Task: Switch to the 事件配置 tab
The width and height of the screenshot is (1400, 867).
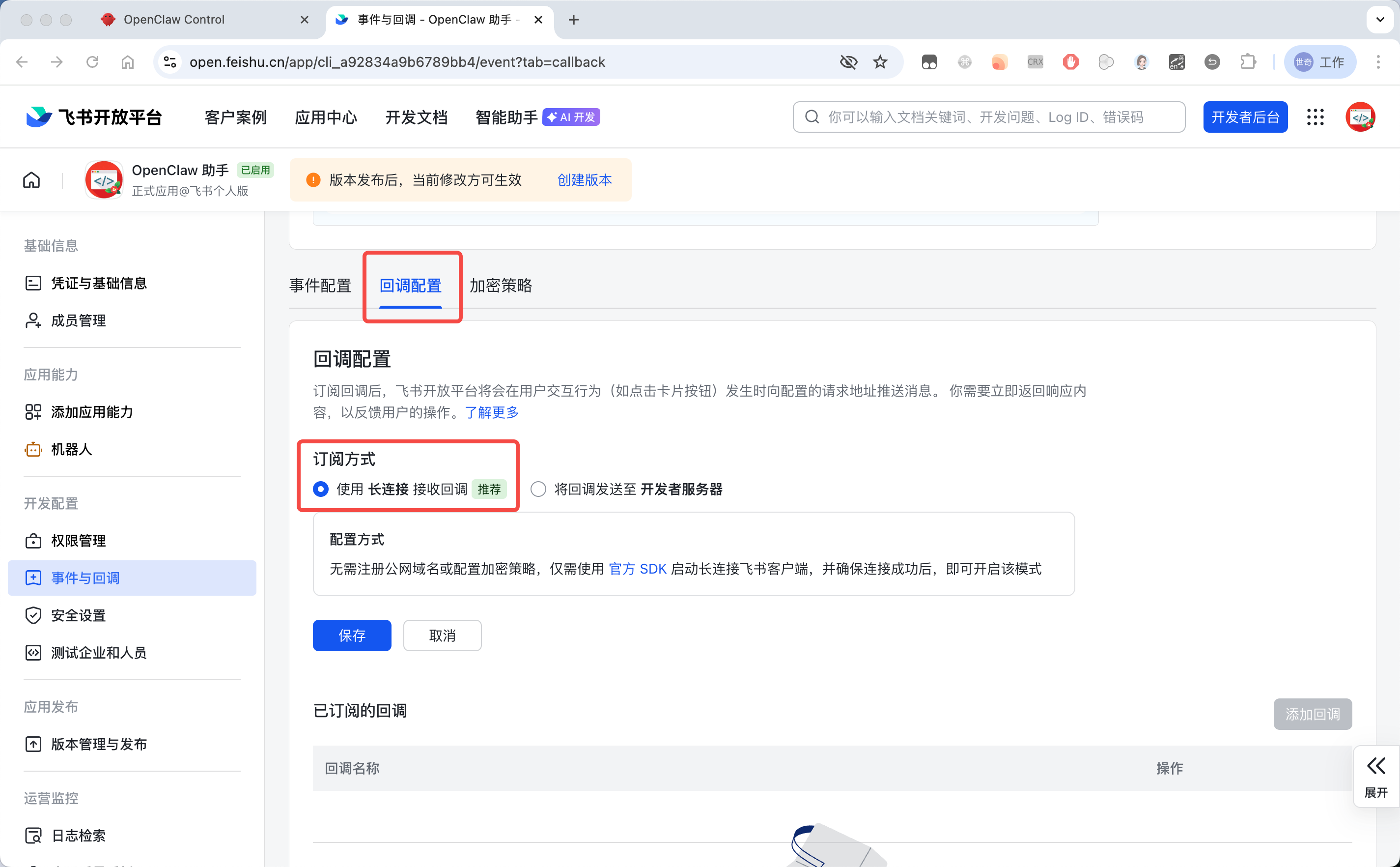Action: click(x=320, y=286)
